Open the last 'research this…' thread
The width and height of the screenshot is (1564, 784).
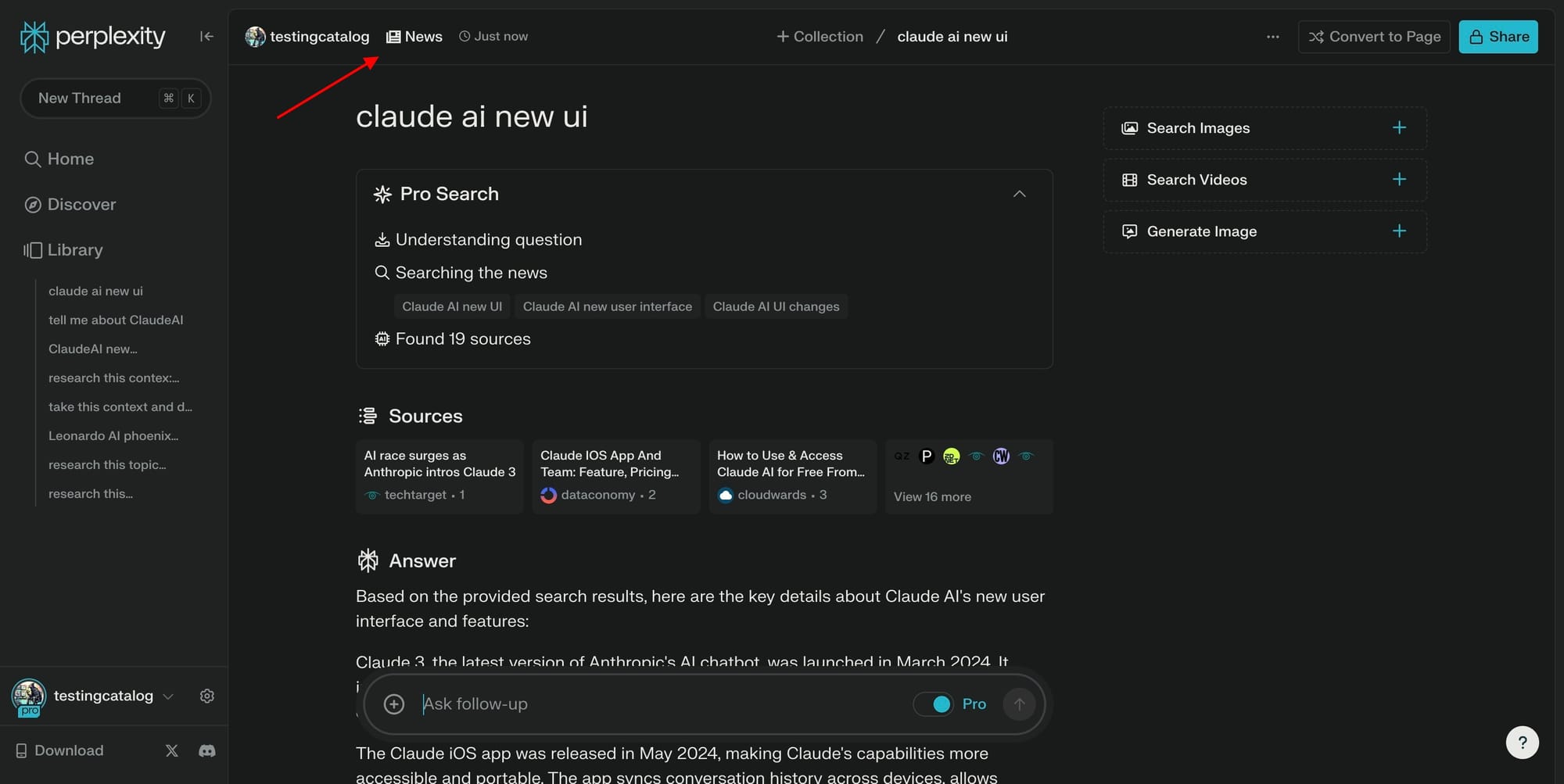[x=91, y=493]
